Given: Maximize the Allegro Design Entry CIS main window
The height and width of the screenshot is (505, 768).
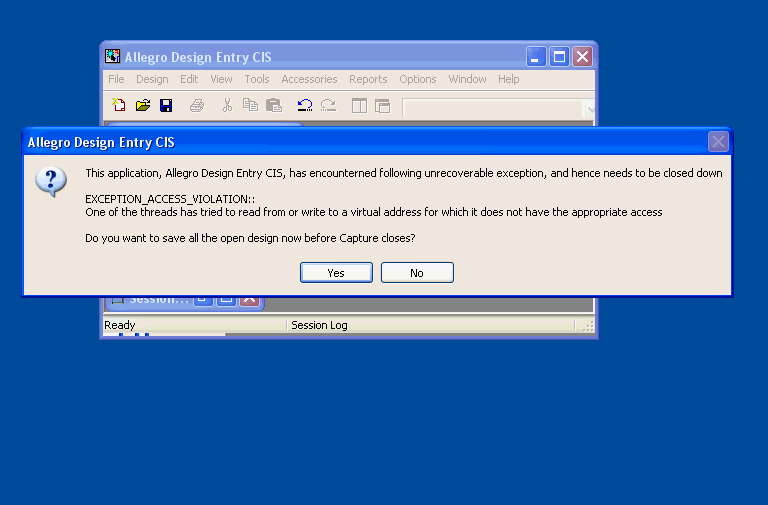Looking at the screenshot, I should tap(559, 57).
